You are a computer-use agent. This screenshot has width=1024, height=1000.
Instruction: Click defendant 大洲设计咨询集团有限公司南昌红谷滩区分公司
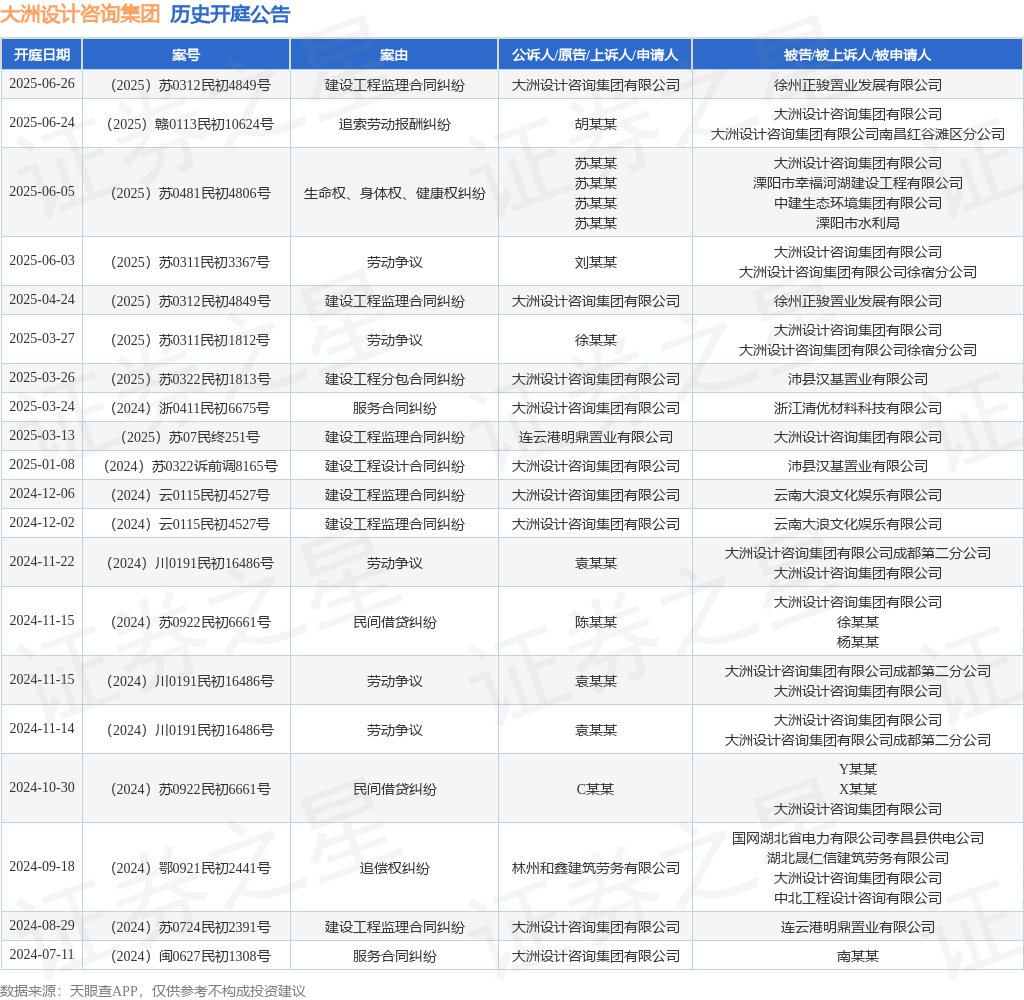pos(857,134)
